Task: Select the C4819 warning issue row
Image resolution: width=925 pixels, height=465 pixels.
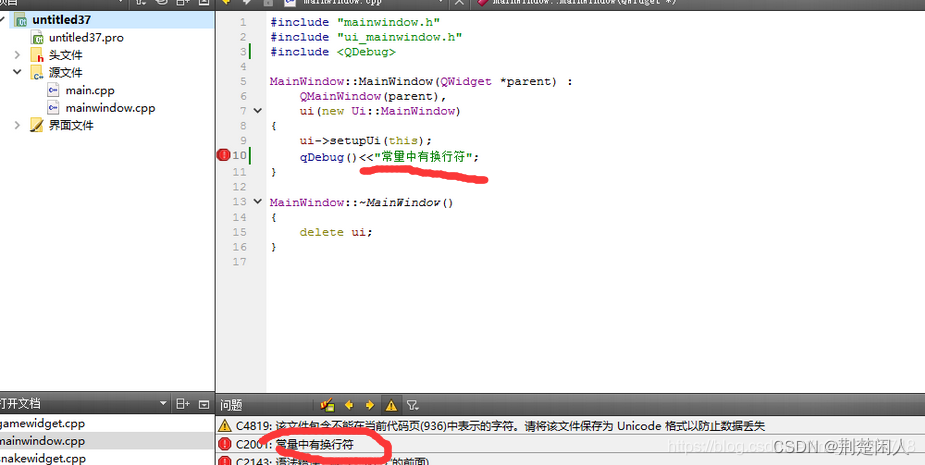Action: [570, 425]
